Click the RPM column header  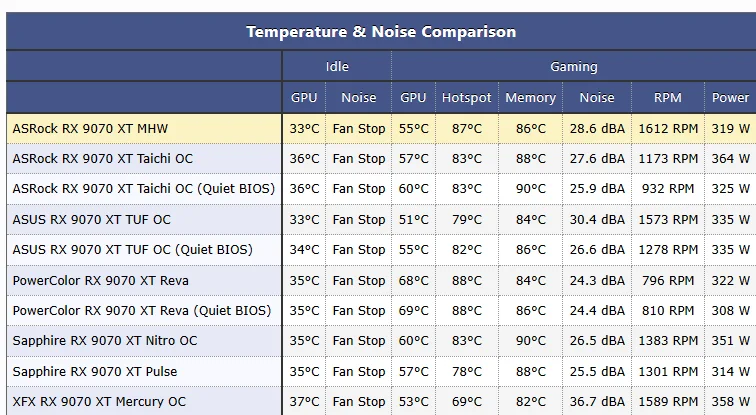(668, 97)
